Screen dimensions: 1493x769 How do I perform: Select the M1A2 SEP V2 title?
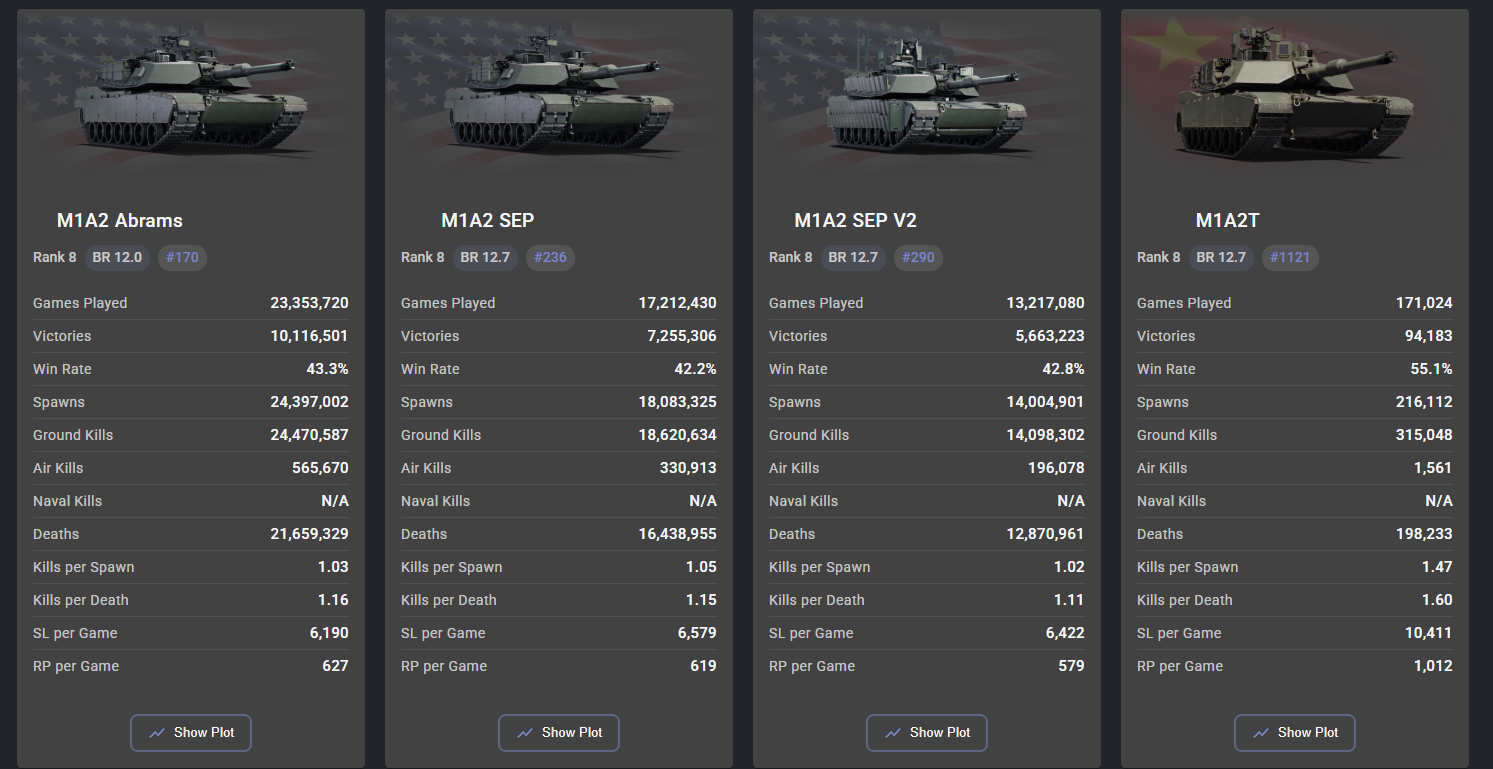tap(855, 221)
